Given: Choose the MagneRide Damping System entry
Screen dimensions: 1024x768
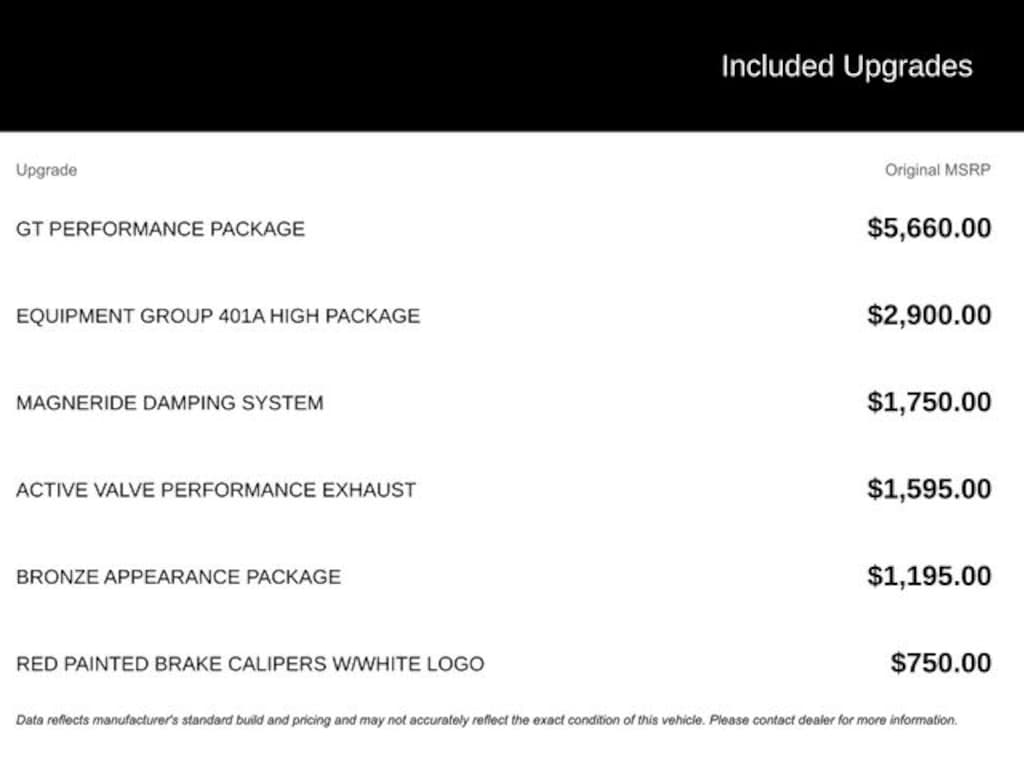Looking at the screenshot, I should pyautogui.click(x=169, y=403).
